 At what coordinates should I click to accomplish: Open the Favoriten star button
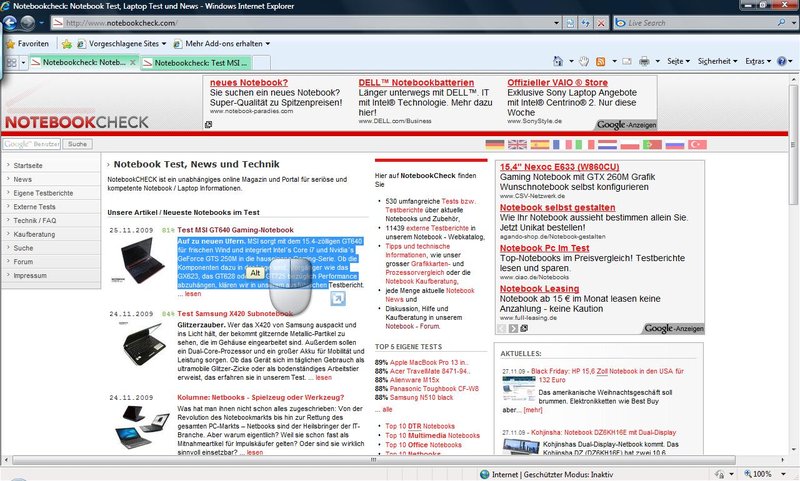[x=27, y=44]
